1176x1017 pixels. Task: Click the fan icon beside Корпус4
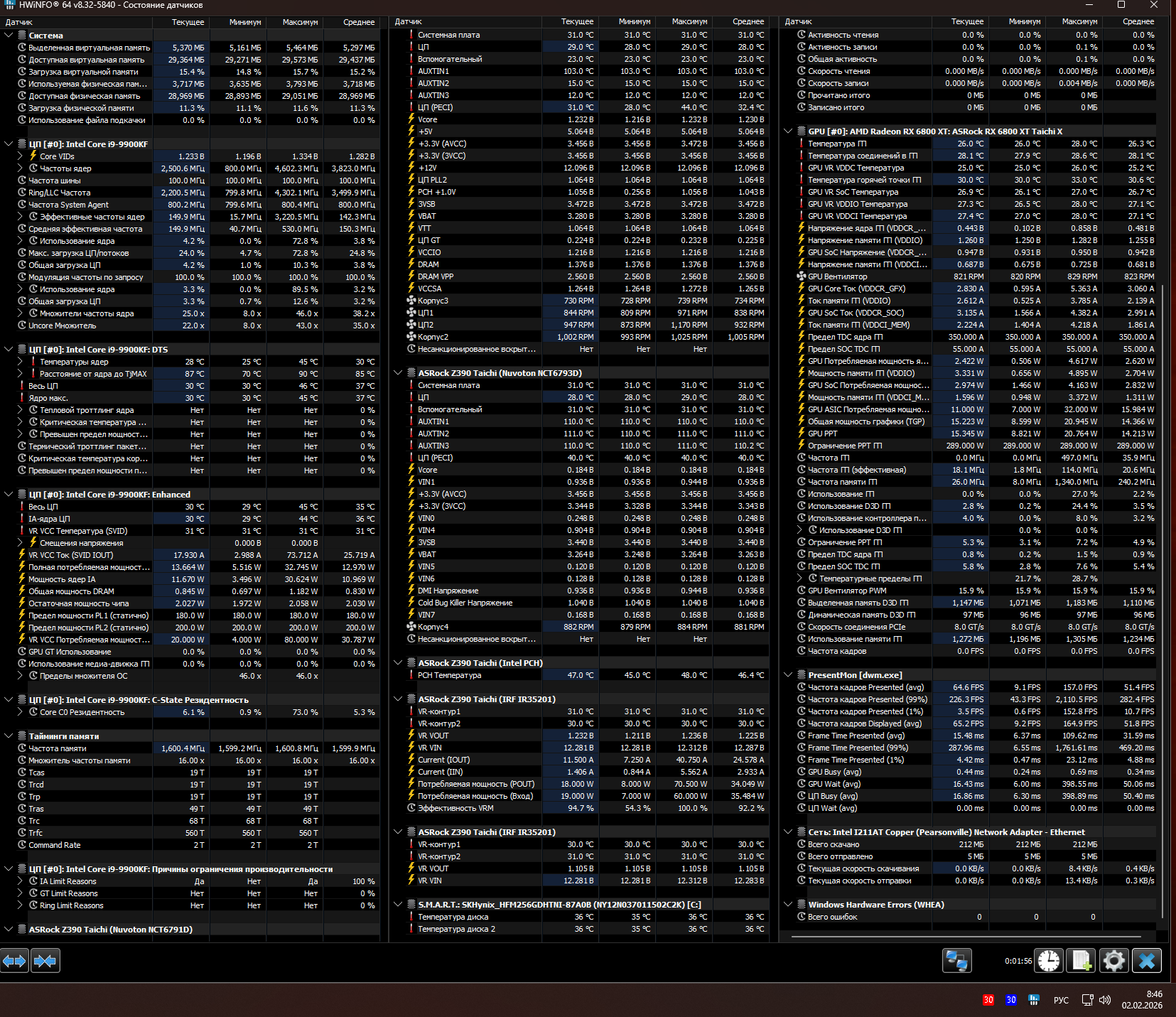[x=411, y=627]
